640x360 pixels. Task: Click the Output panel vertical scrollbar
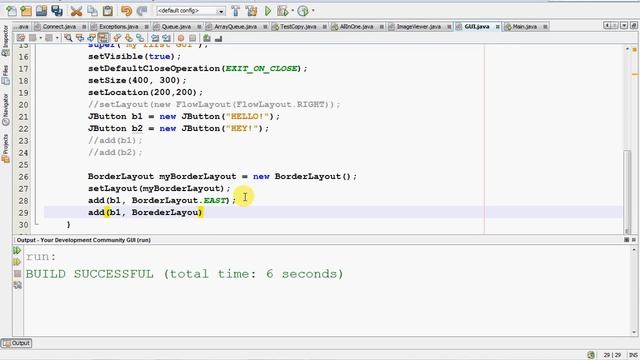[x=634, y=291]
